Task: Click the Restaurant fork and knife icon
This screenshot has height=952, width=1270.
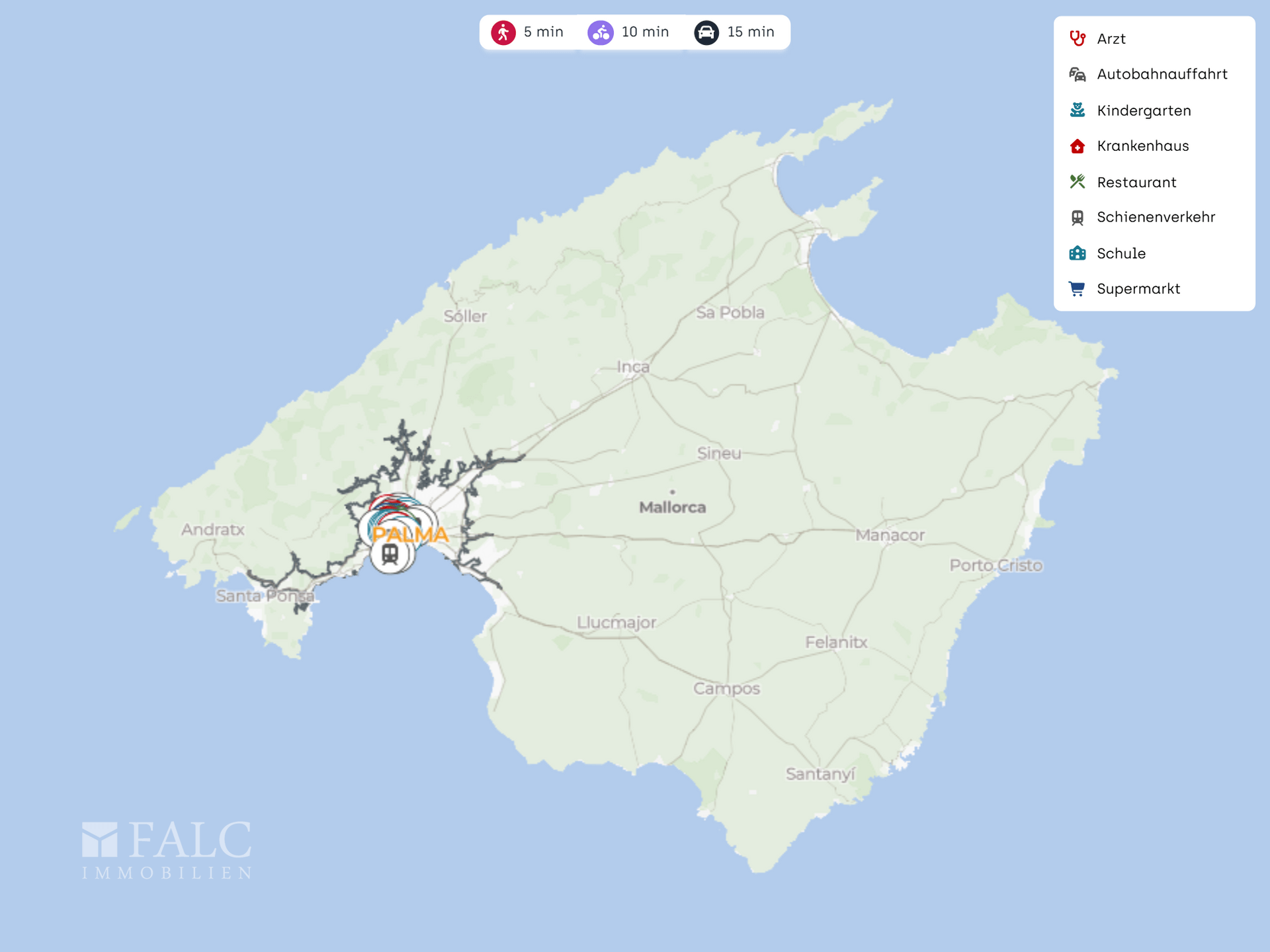Action: [x=1078, y=182]
